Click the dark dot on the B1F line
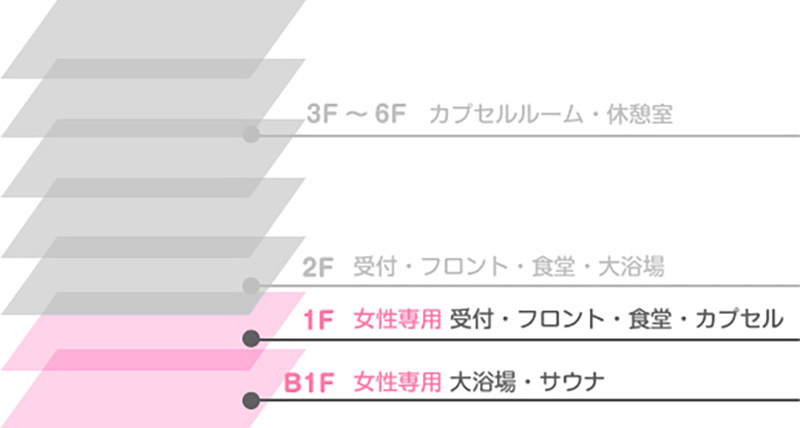This screenshot has width=800, height=428. pos(251,400)
